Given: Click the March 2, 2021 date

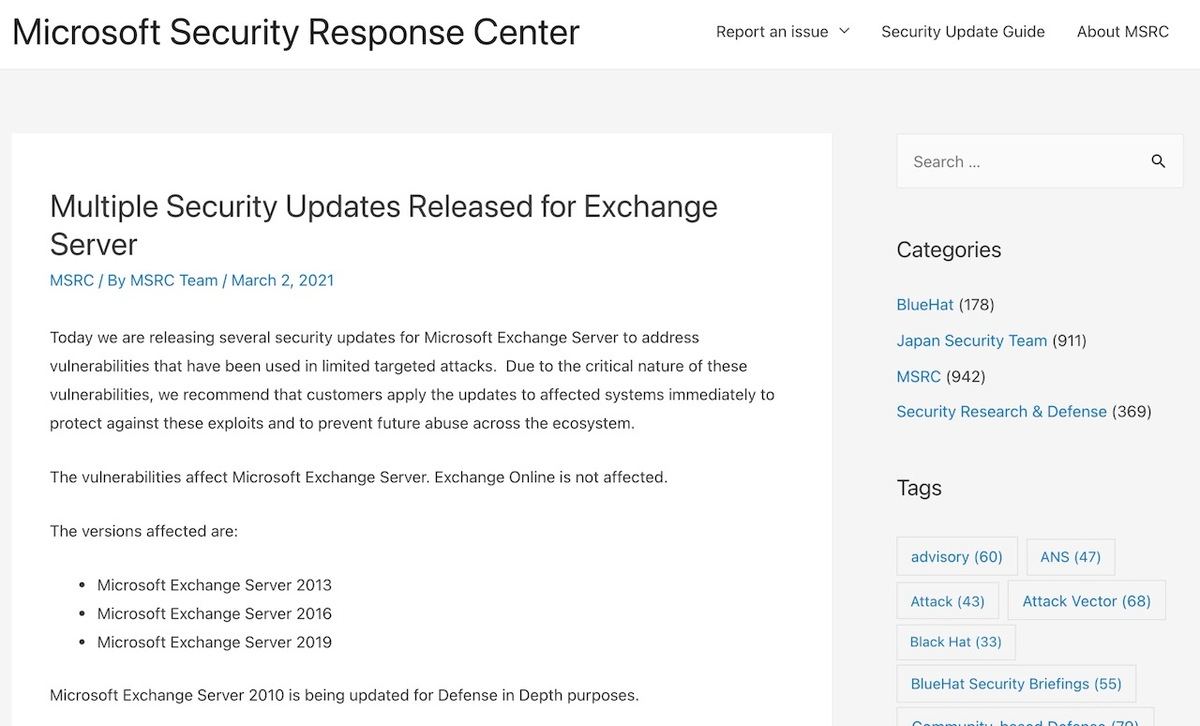Looking at the screenshot, I should tap(283, 280).
